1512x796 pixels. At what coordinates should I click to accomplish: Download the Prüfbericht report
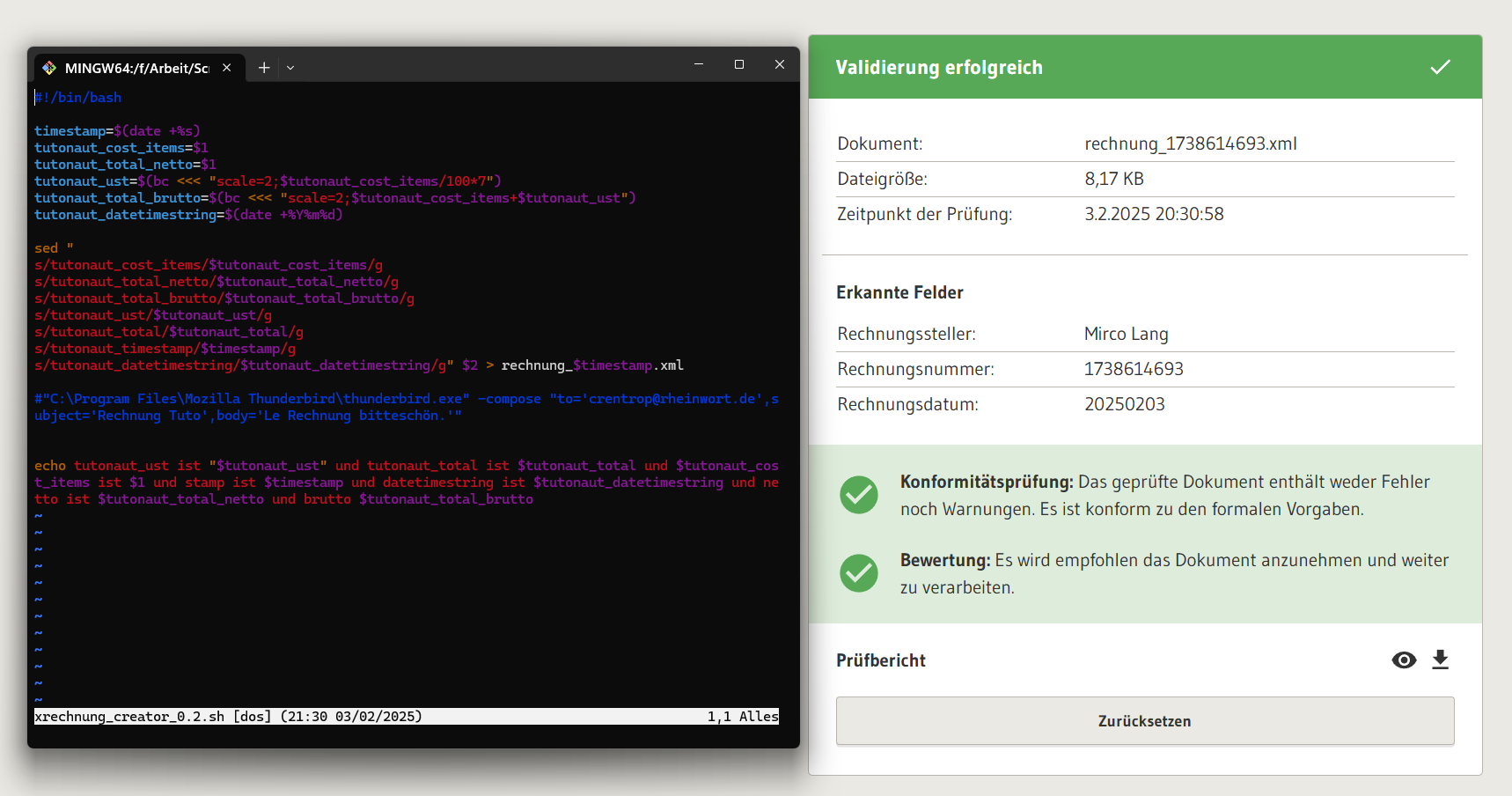pos(1440,660)
